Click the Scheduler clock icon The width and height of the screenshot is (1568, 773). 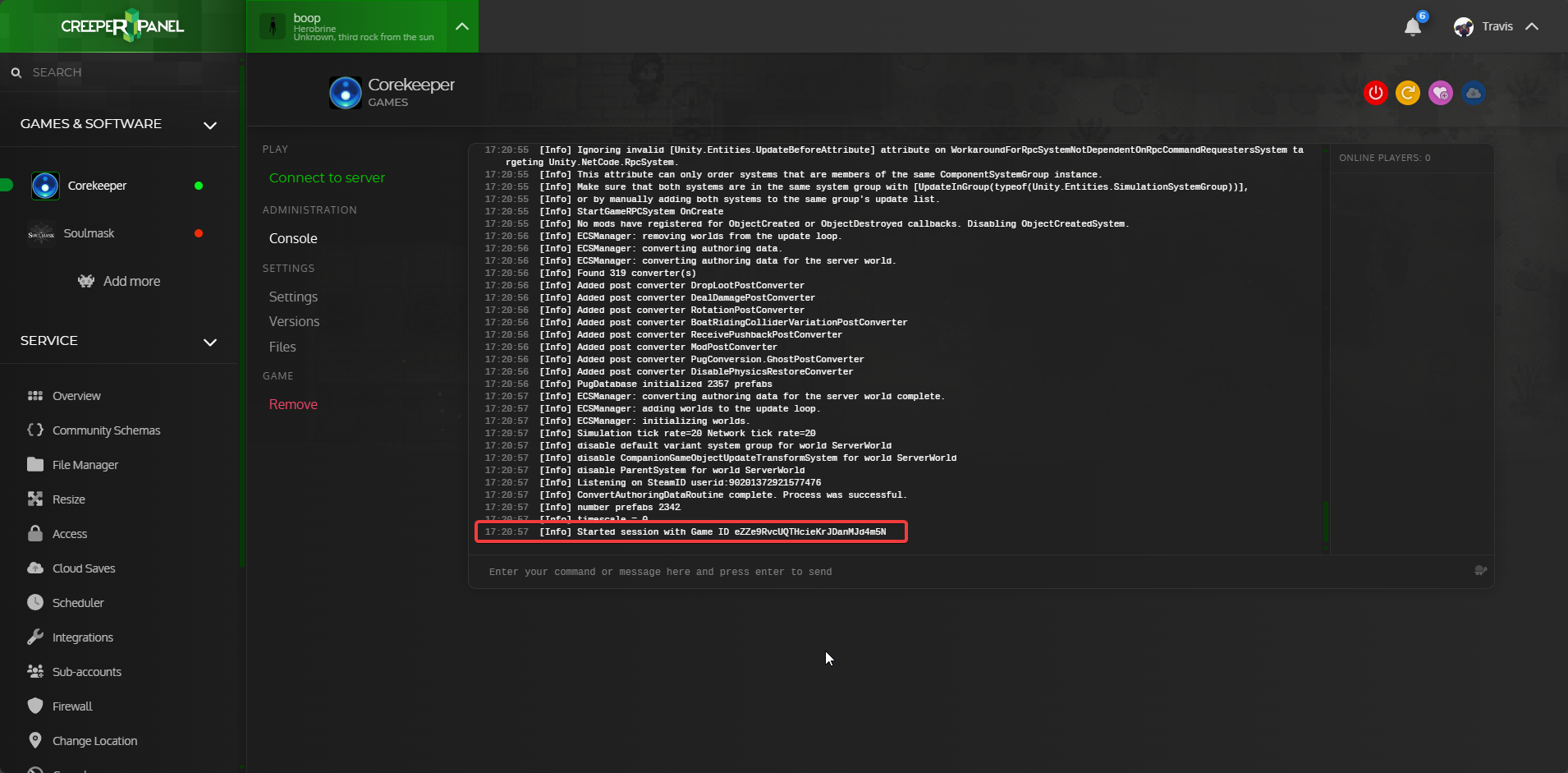pyautogui.click(x=35, y=602)
